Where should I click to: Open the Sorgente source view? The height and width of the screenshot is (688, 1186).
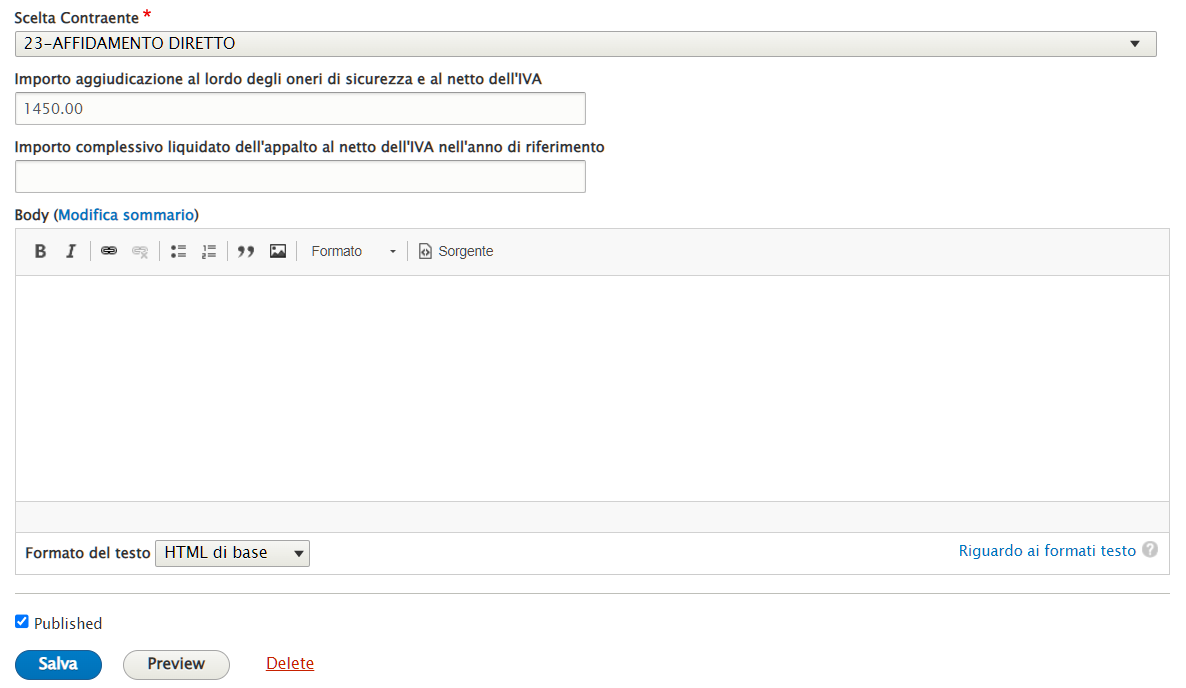coord(456,251)
